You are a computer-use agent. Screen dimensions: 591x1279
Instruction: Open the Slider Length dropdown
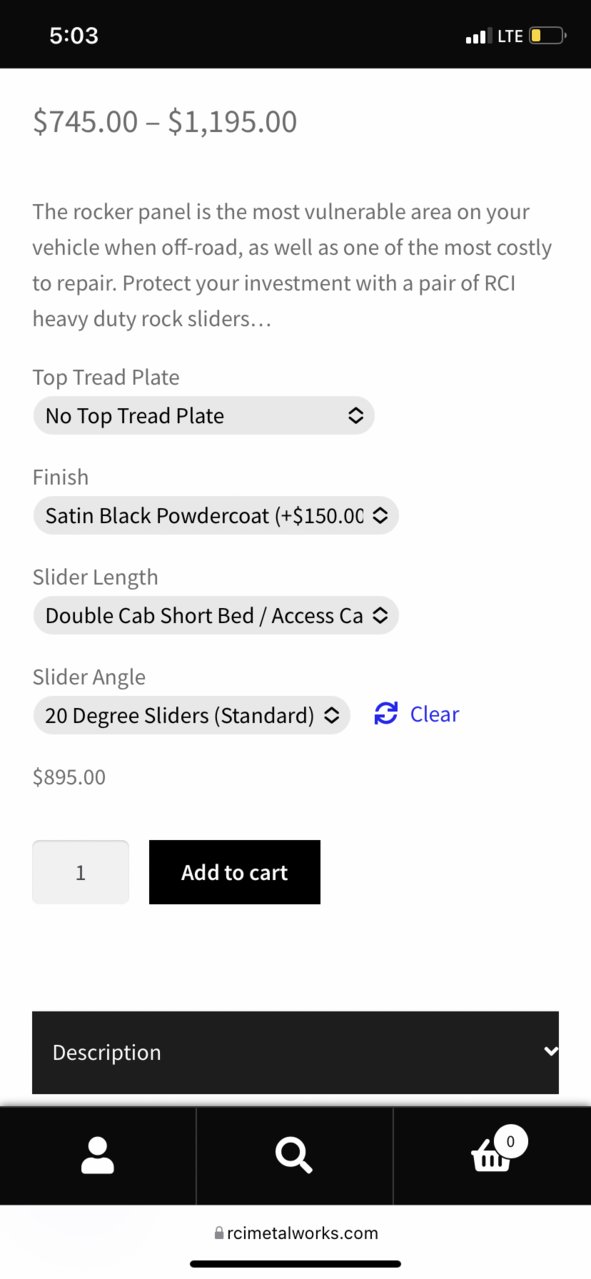click(x=216, y=615)
